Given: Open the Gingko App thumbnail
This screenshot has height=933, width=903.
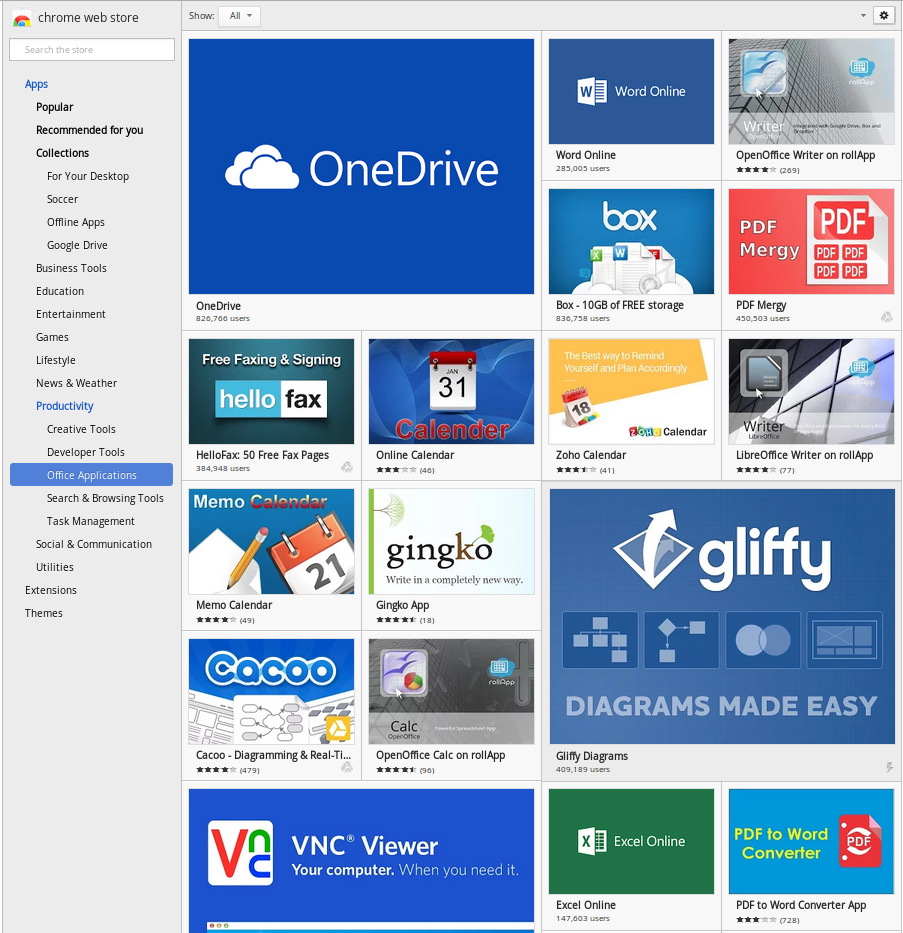Looking at the screenshot, I should point(452,541).
